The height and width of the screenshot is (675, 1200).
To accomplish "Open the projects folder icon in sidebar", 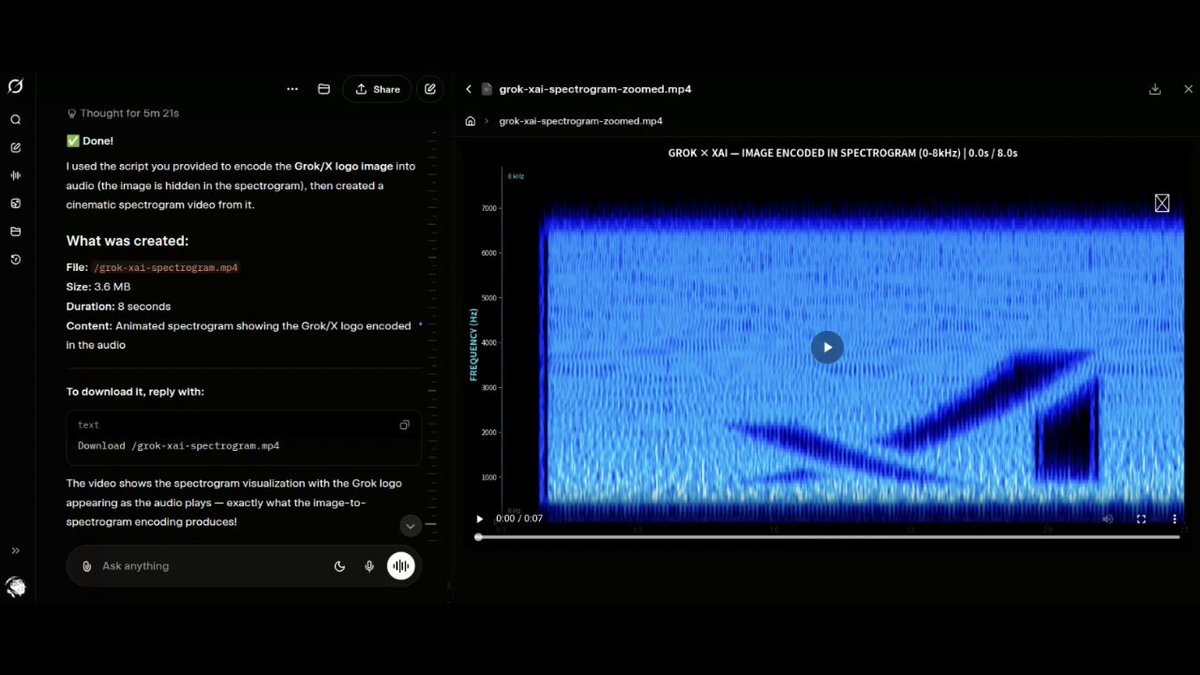I will (x=16, y=232).
